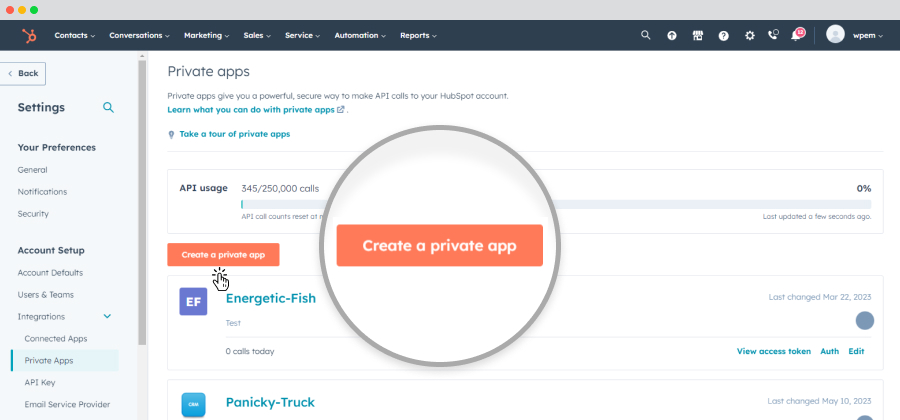Screen dimensions: 900x420
Task: Open Connected Apps
Action: 56,339
